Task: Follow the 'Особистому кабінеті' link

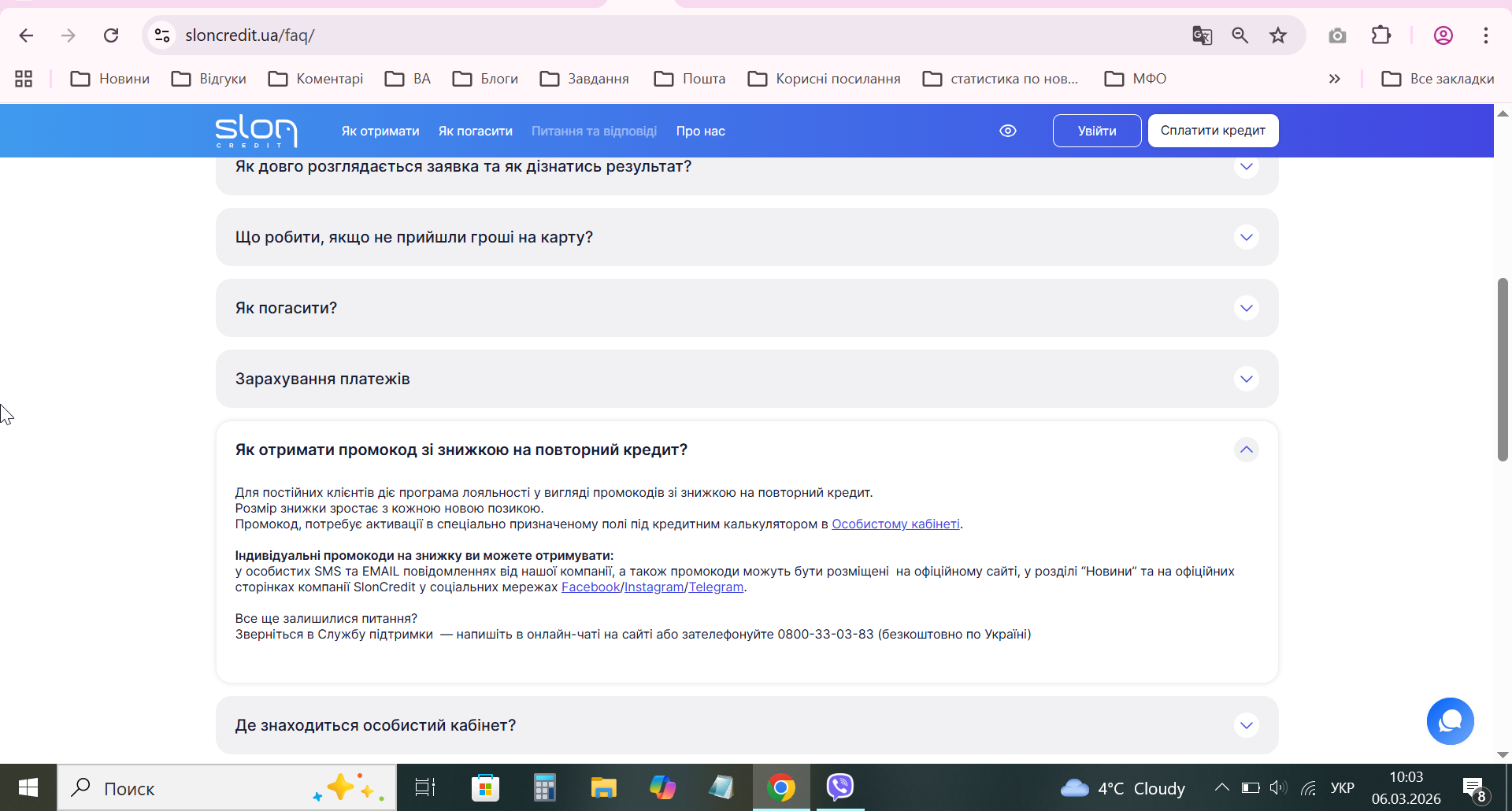Action: [895, 524]
